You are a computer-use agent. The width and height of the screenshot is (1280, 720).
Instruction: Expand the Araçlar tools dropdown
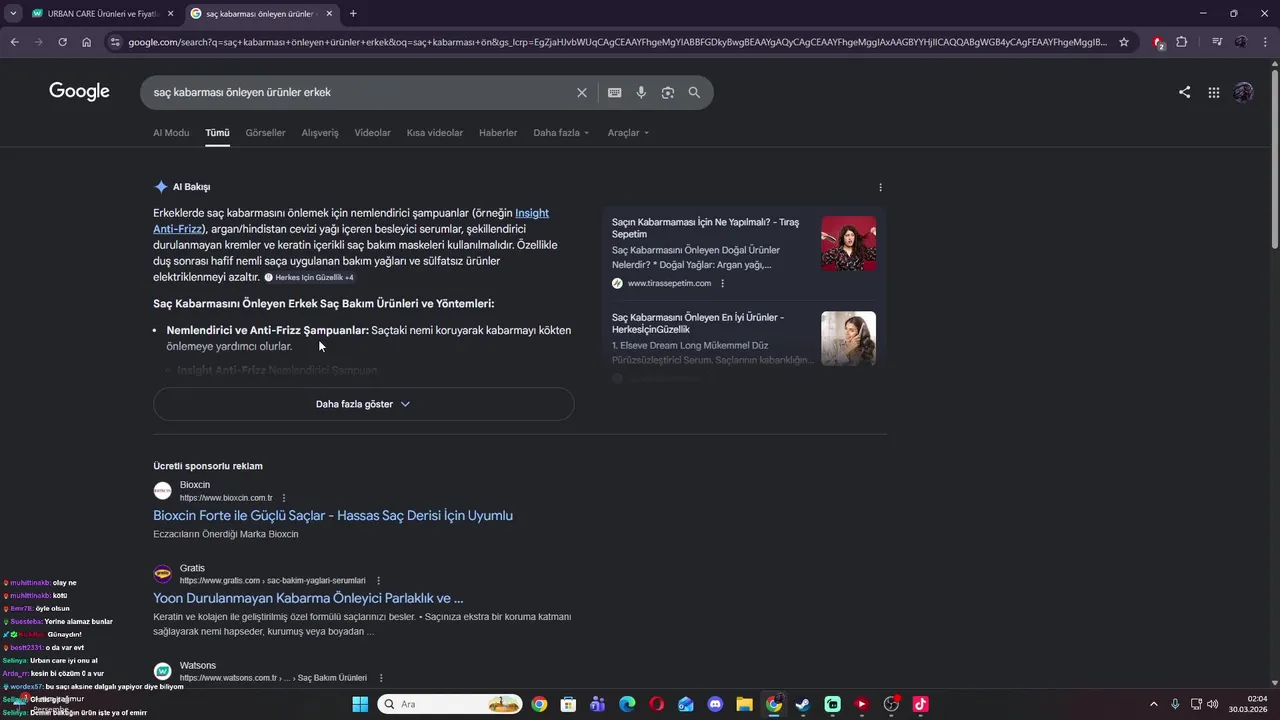coord(628,133)
